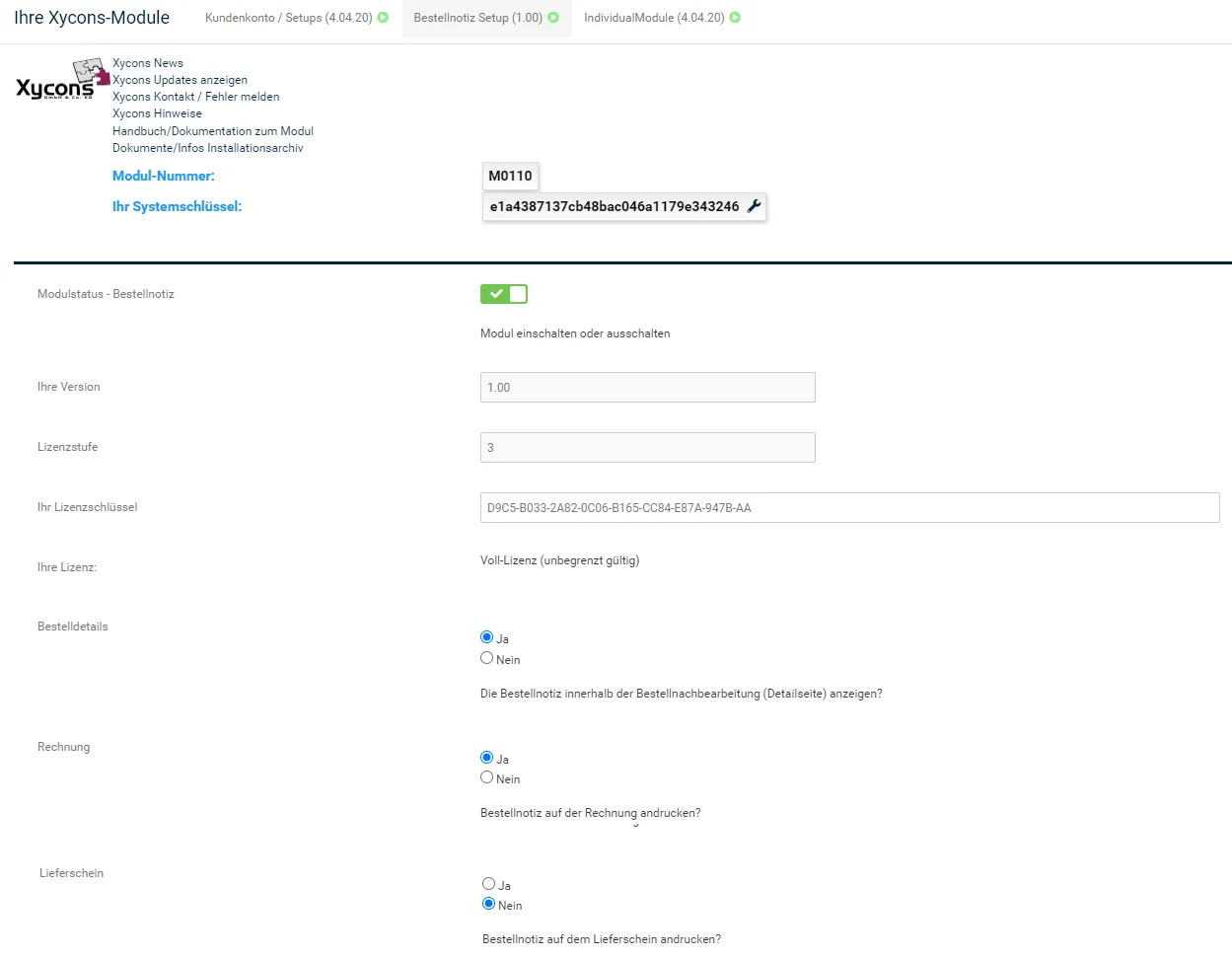The image size is (1232, 958).
Task: Open Dokumente/Infos Installationsarchiv link
Action: [208, 148]
